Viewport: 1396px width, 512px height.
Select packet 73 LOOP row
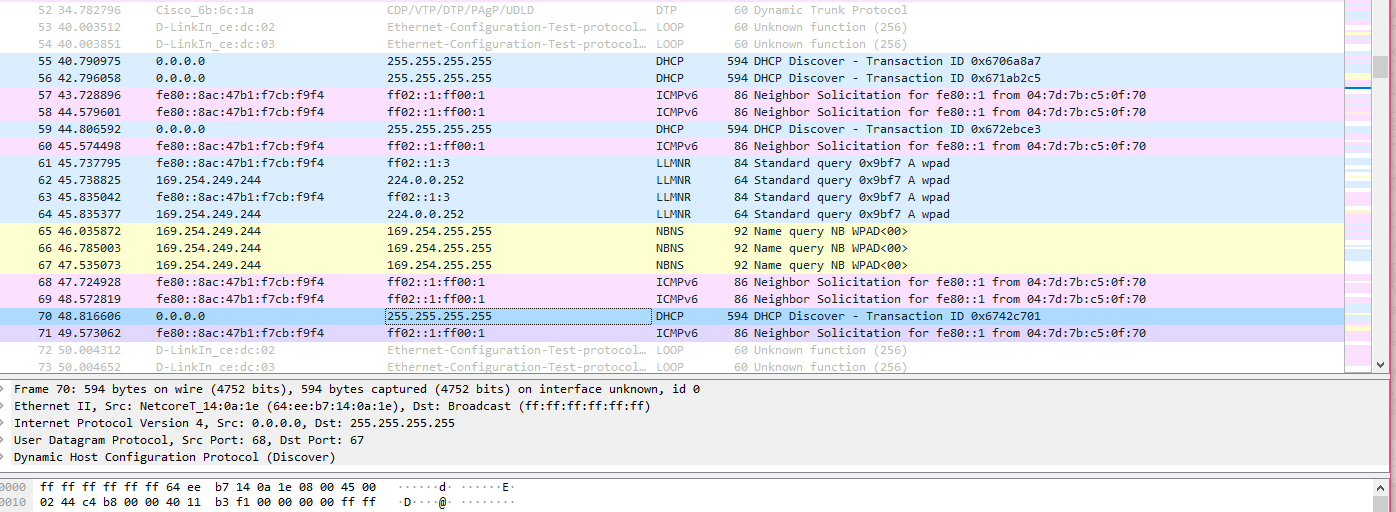pos(600,367)
